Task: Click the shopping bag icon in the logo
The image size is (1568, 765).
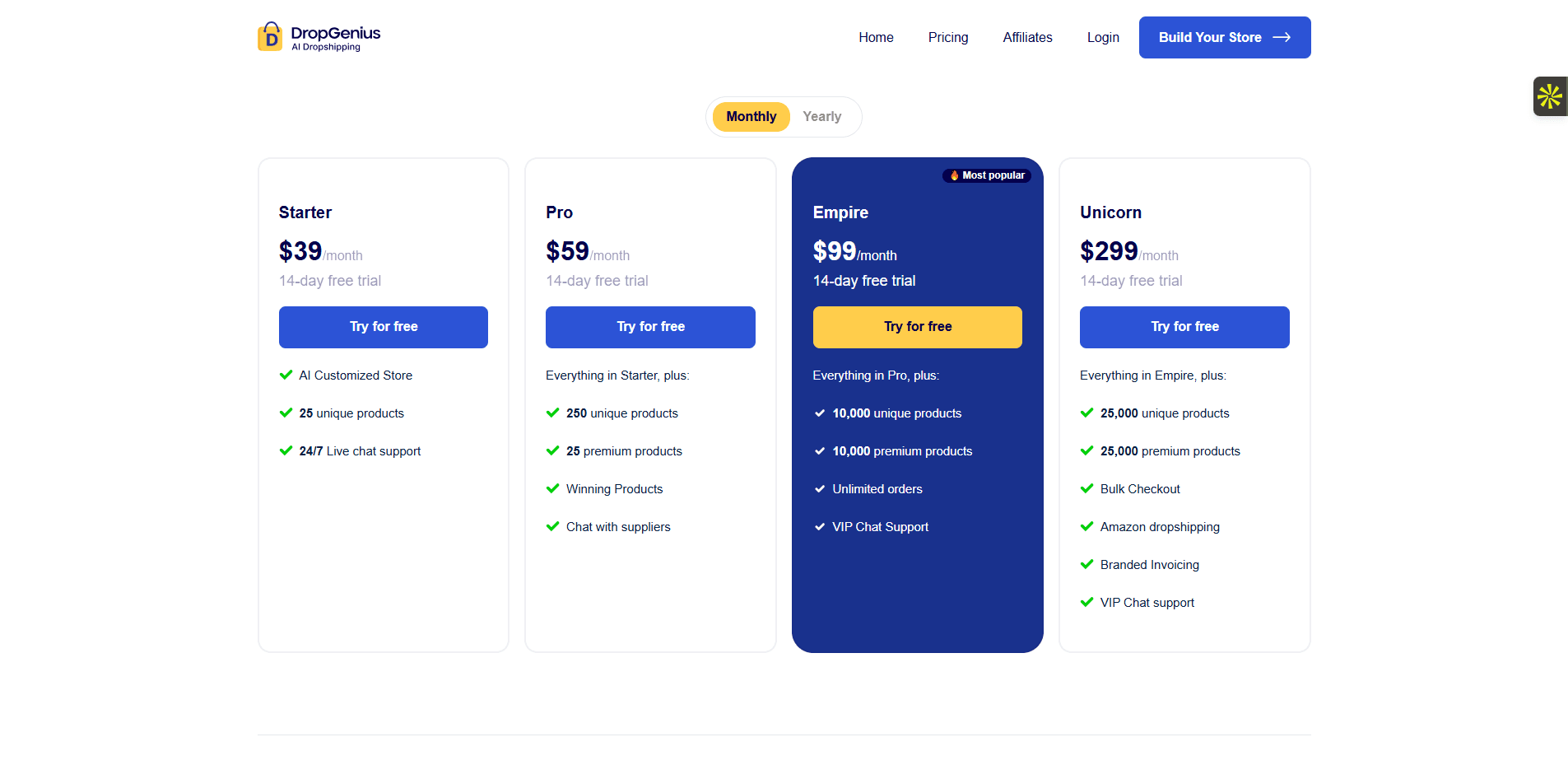Action: tap(270, 36)
